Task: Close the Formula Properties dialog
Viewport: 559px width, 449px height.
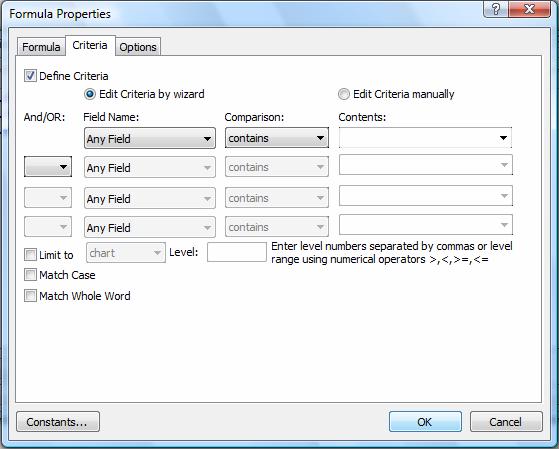Action: click(529, 9)
